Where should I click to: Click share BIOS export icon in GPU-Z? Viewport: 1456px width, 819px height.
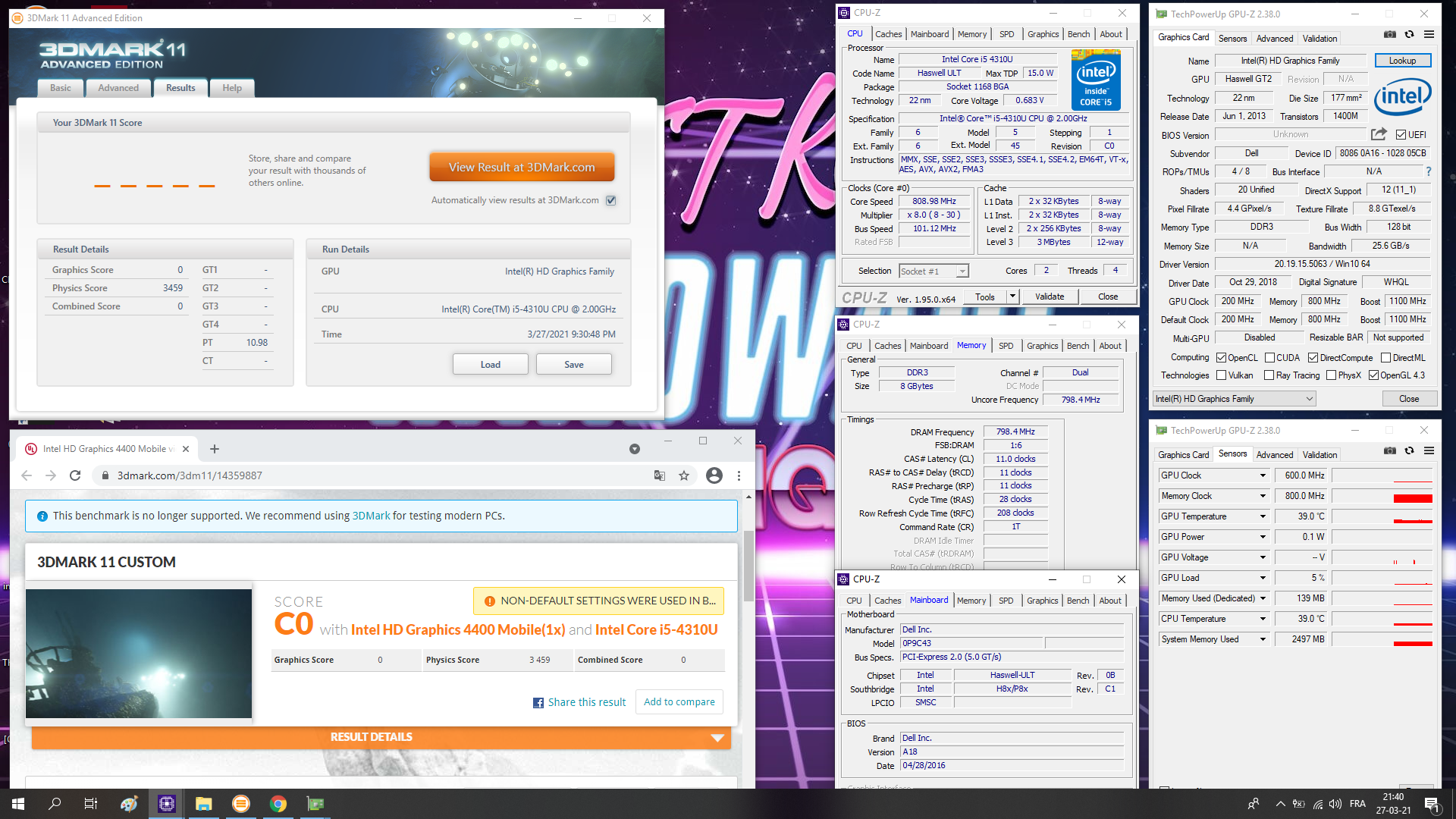1379,134
